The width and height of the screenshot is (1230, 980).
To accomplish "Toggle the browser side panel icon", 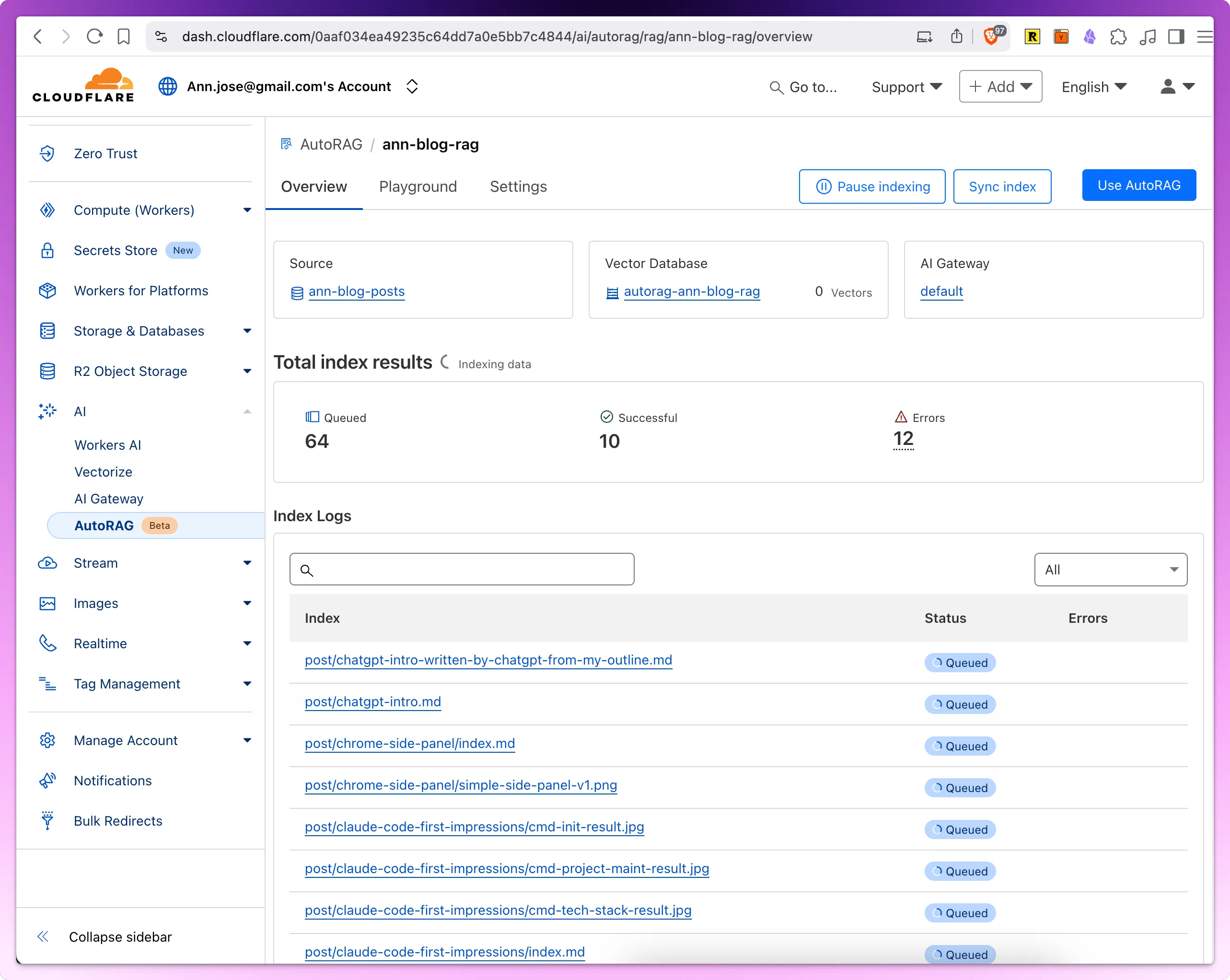I will tap(1176, 37).
